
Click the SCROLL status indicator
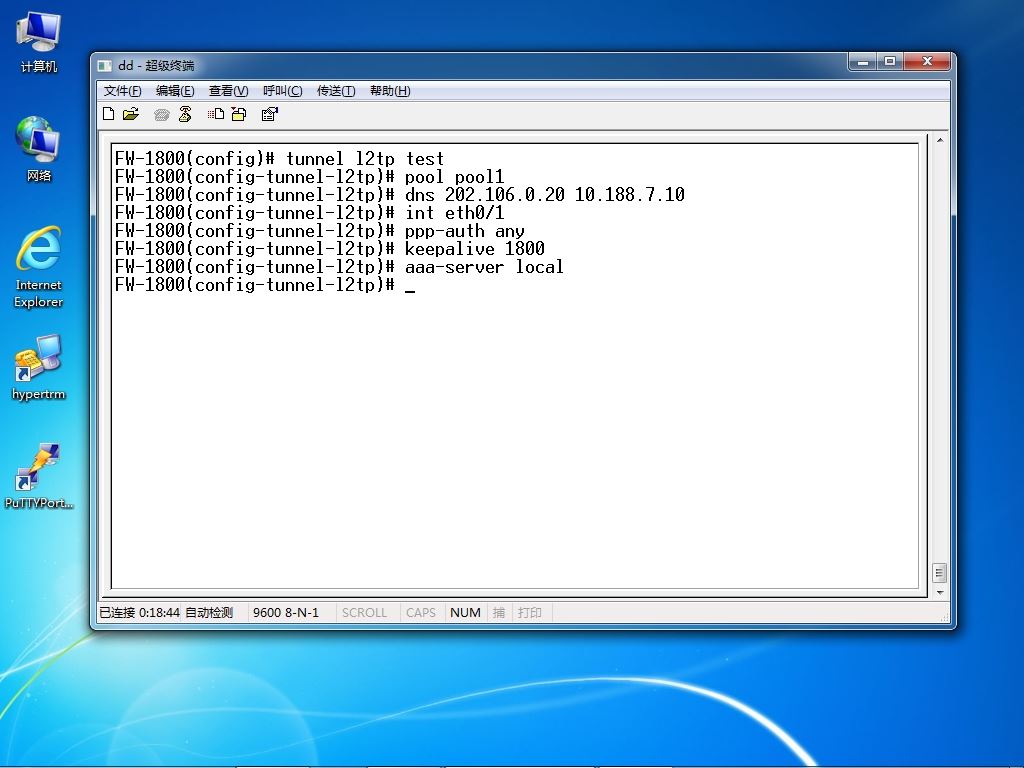(x=364, y=613)
